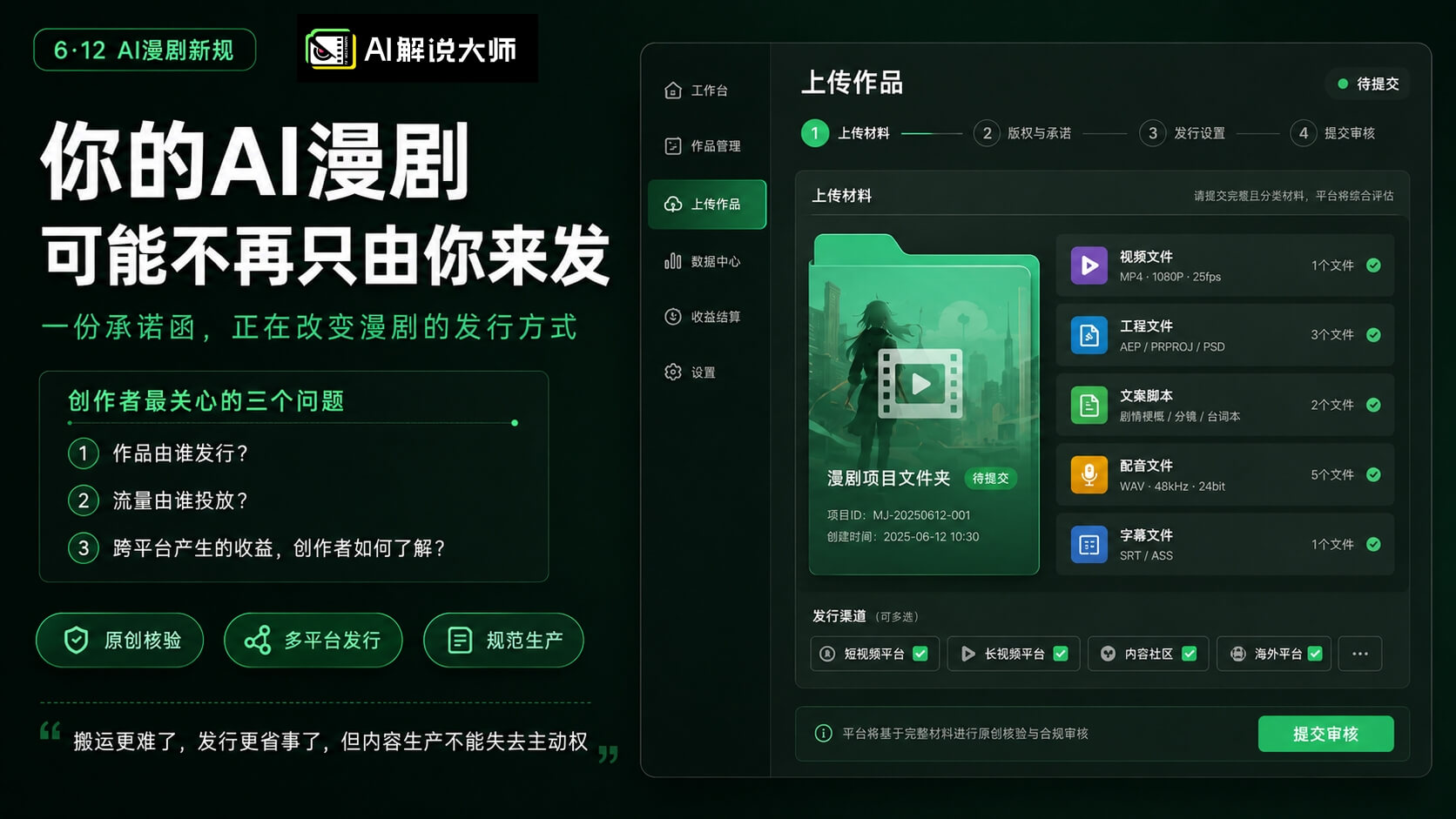Click the blue 工程文件 document icon
This screenshot has width=1456, height=819.
[1089, 335]
